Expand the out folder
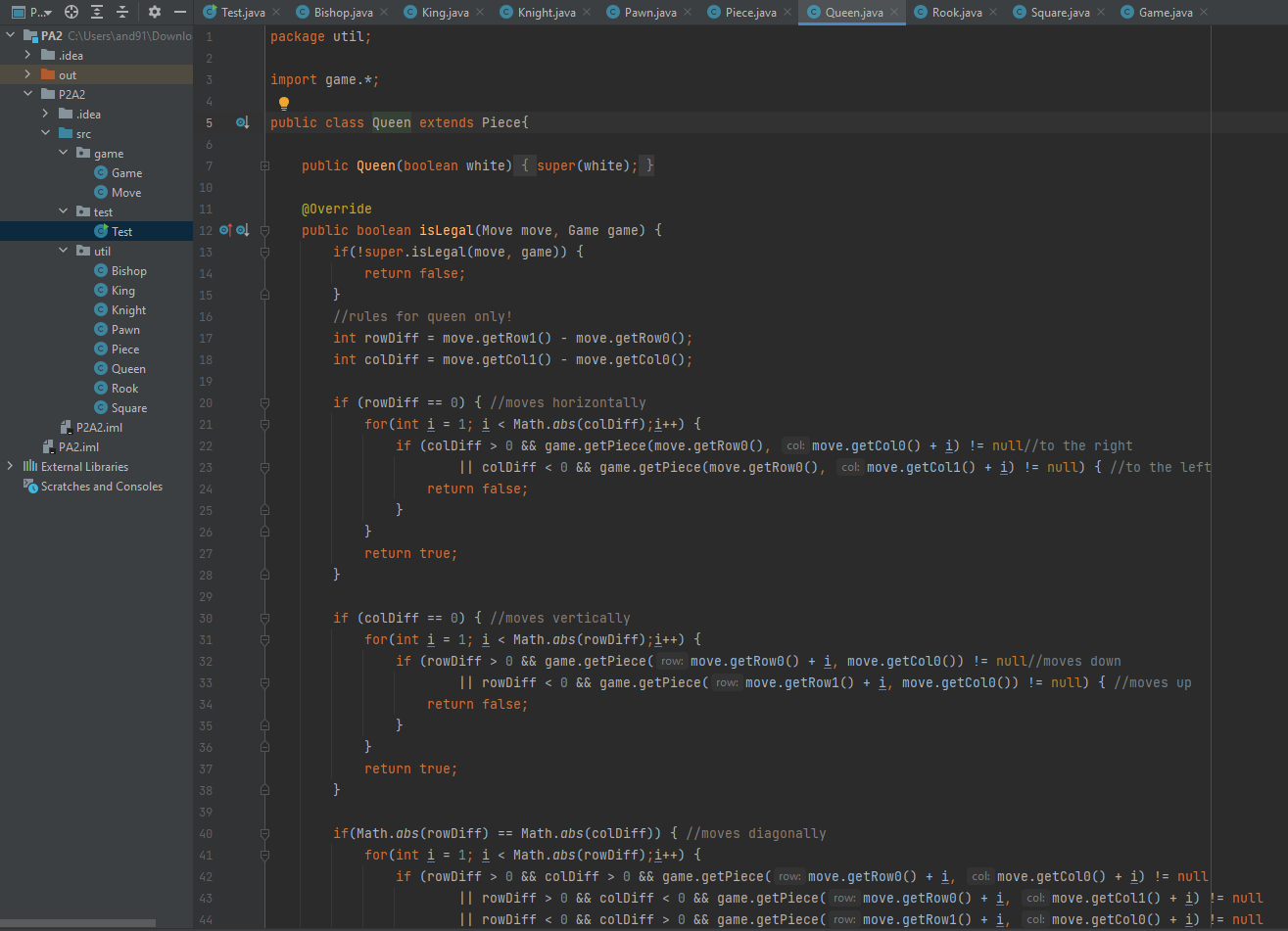This screenshot has height=931, width=1288. pos(27,74)
